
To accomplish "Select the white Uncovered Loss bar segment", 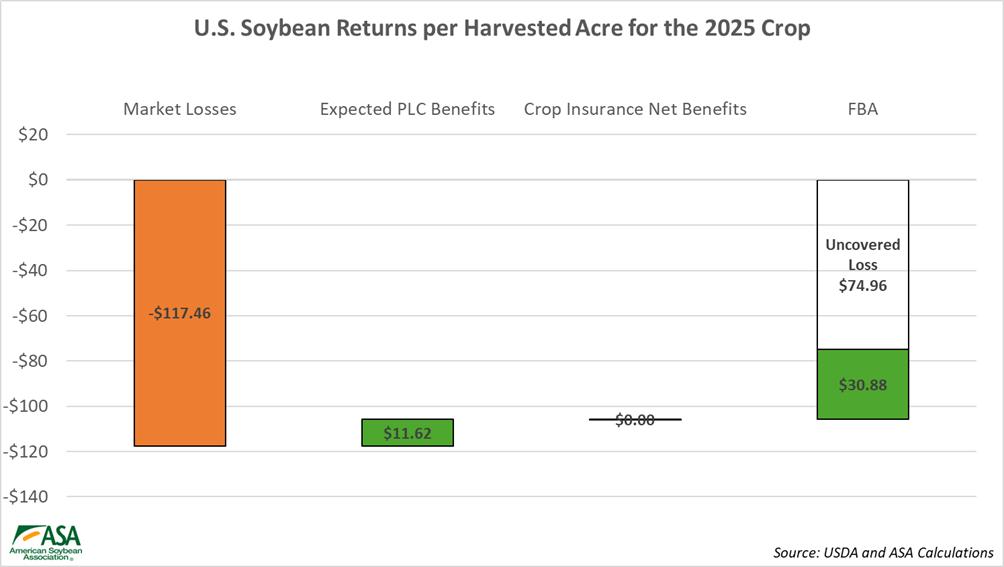I will (862, 212).
